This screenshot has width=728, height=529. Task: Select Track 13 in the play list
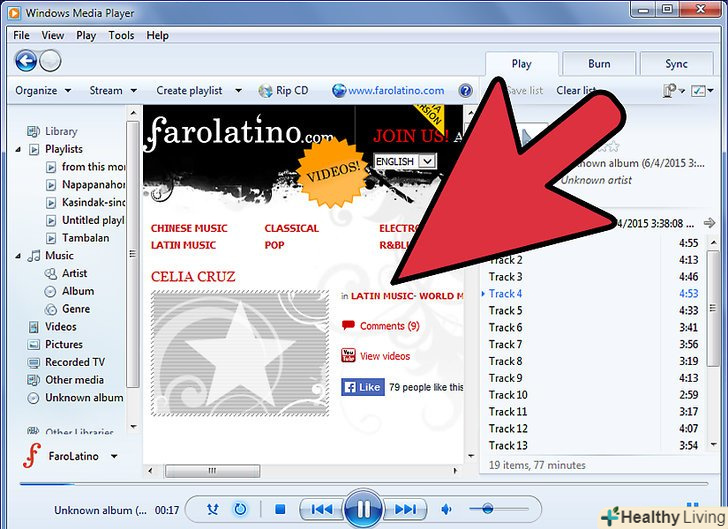[x=593, y=445]
